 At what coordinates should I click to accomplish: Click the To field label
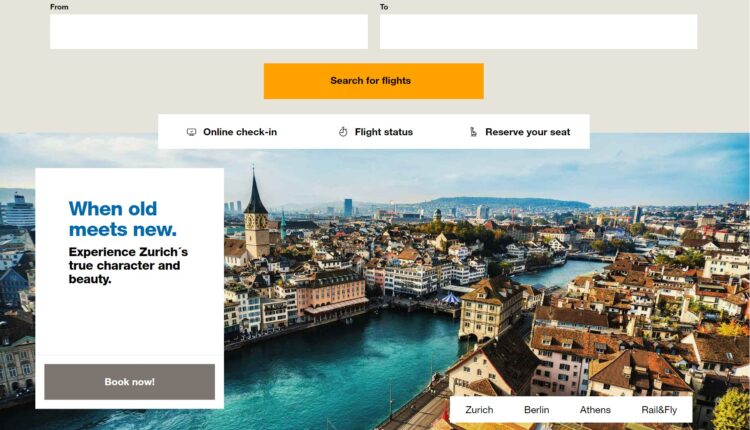pyautogui.click(x=384, y=7)
